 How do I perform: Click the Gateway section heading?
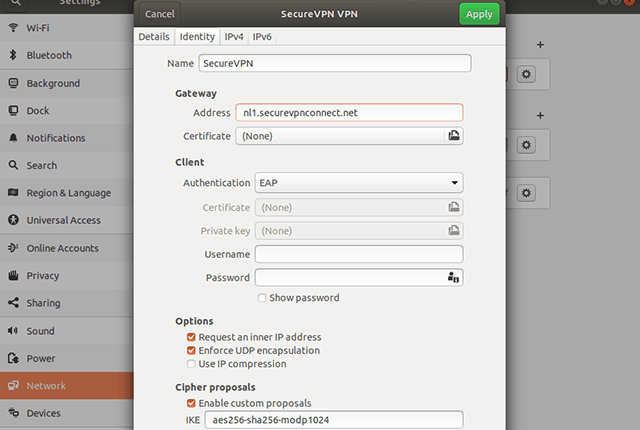(196, 93)
